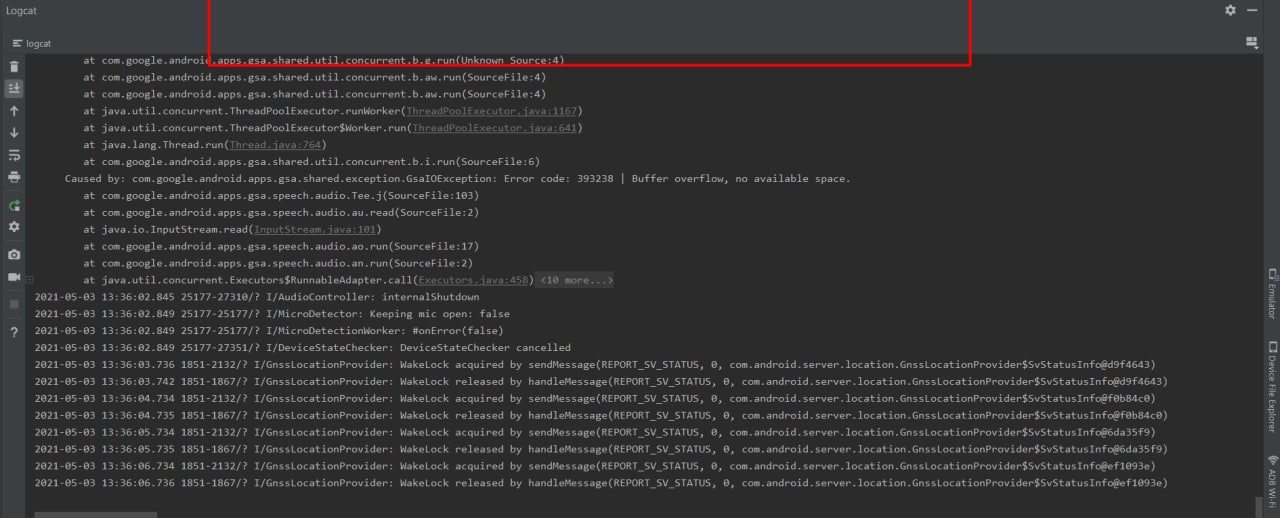Click the vertical scrollbar thumb at bottom right
The height and width of the screenshot is (518, 1280).
(x=1261, y=508)
